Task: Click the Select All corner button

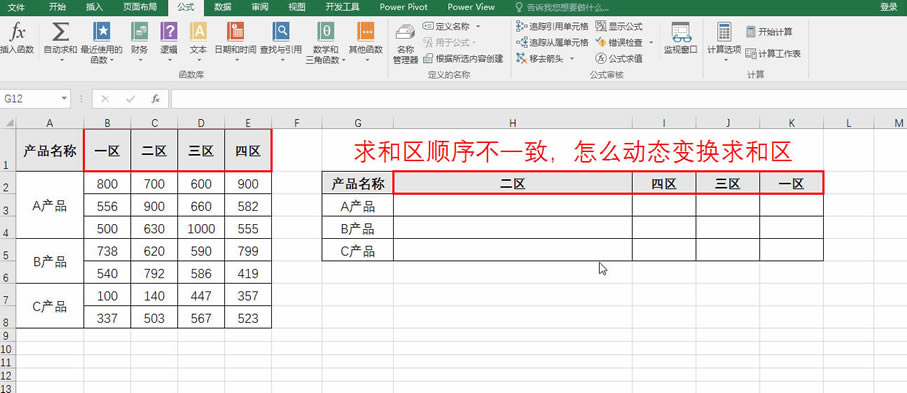Action: point(8,123)
